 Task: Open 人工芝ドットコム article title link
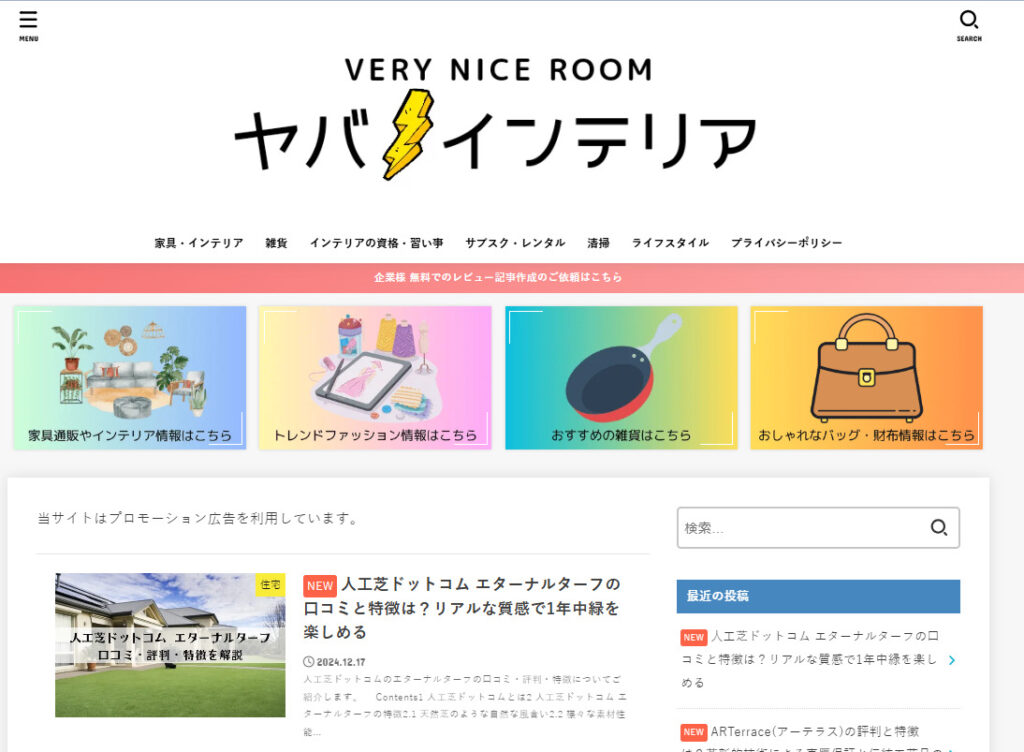click(x=462, y=608)
